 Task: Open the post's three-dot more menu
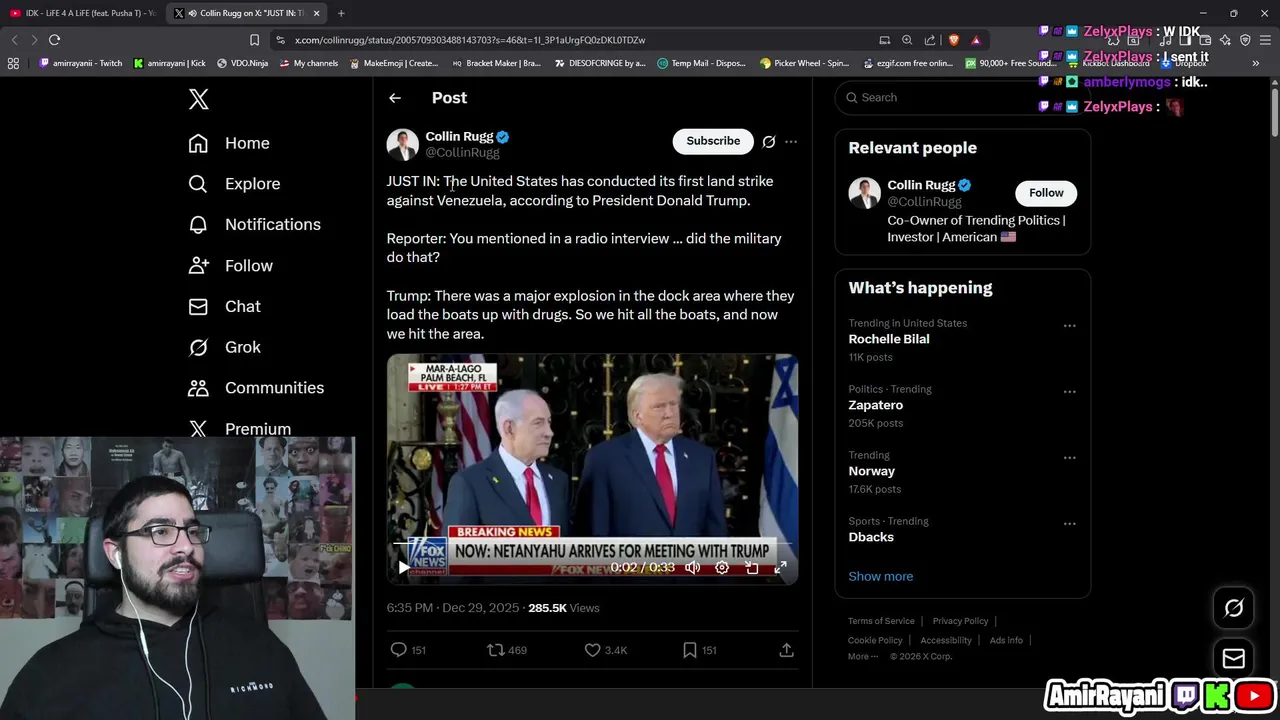pyautogui.click(x=791, y=142)
